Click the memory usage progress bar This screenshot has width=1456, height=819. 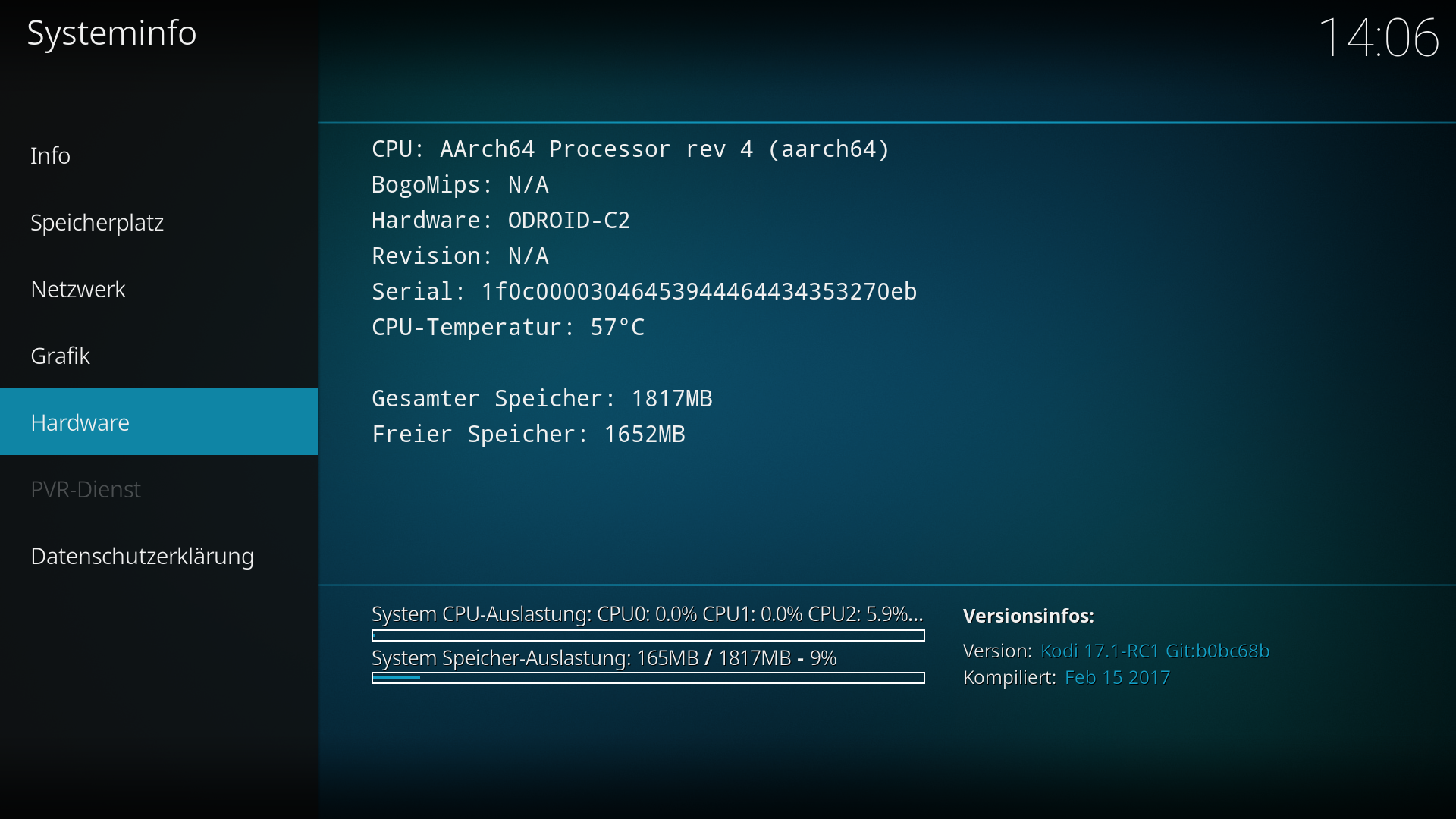648,678
